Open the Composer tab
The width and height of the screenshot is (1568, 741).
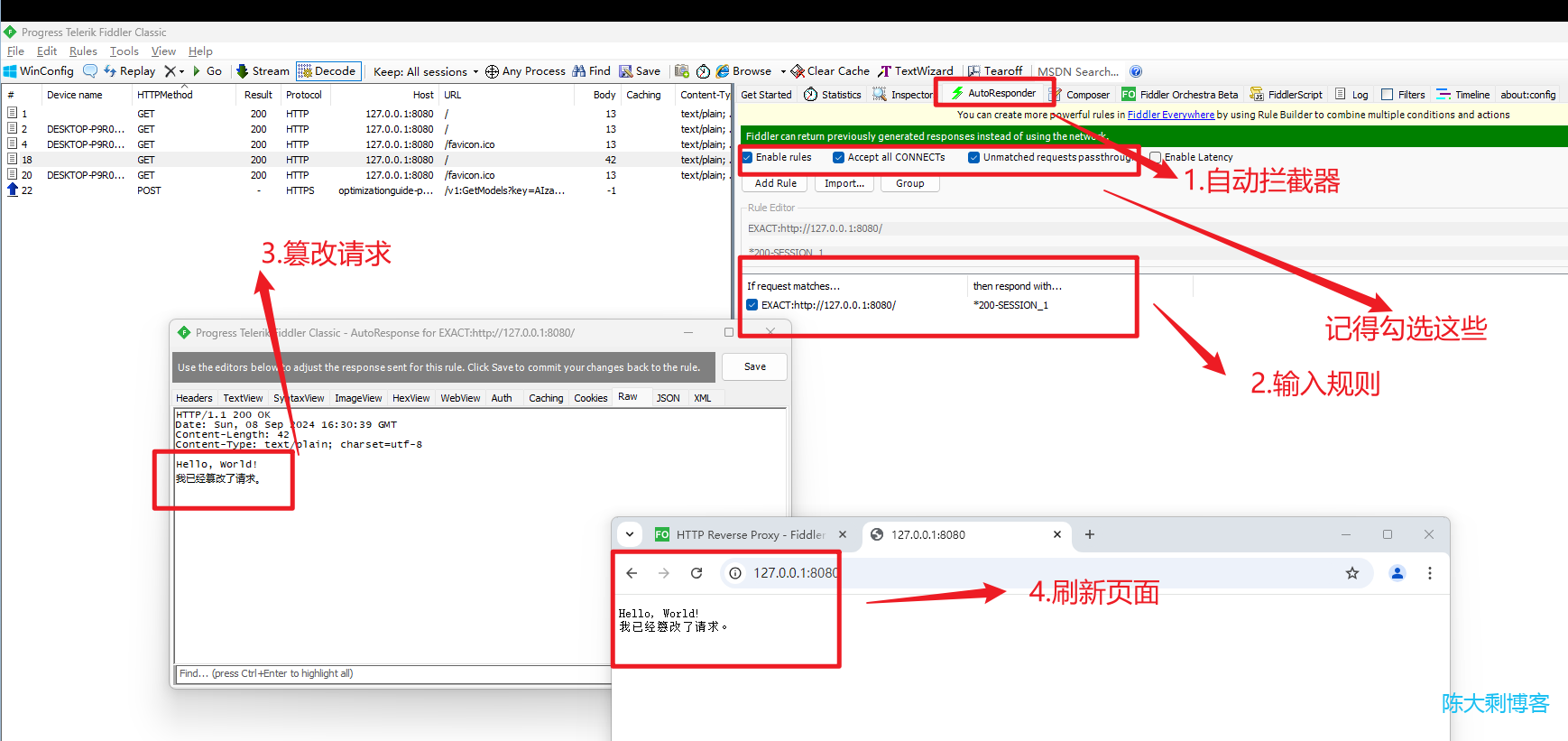point(1080,95)
